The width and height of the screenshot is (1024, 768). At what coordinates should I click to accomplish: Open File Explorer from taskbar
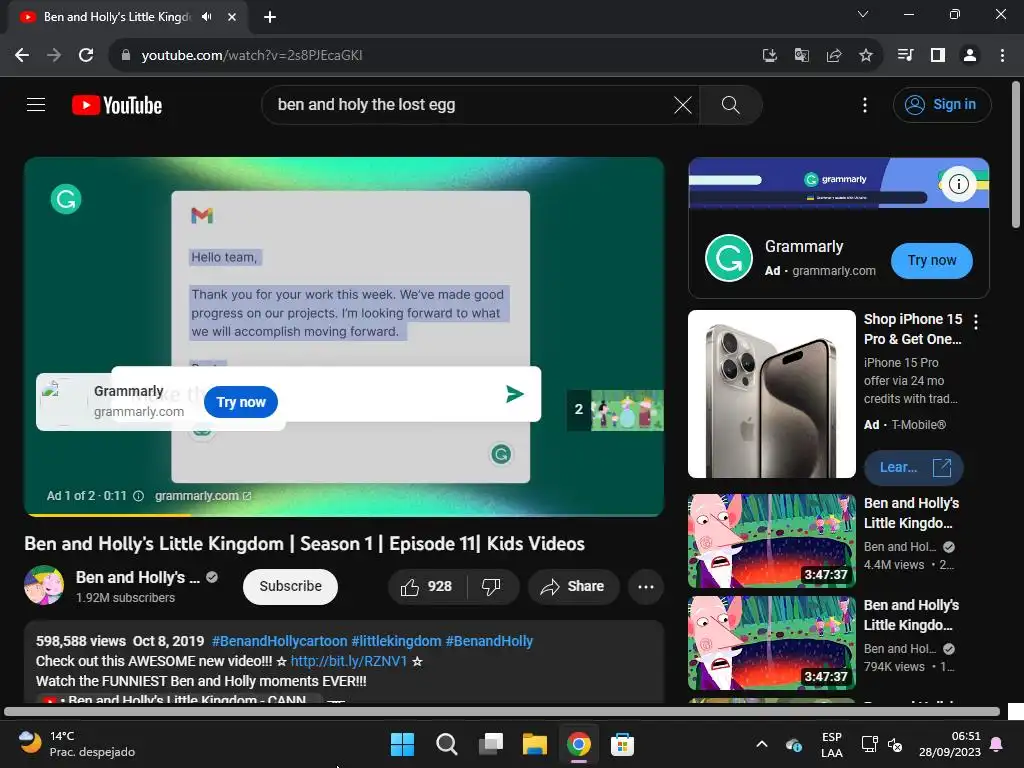tap(534, 744)
